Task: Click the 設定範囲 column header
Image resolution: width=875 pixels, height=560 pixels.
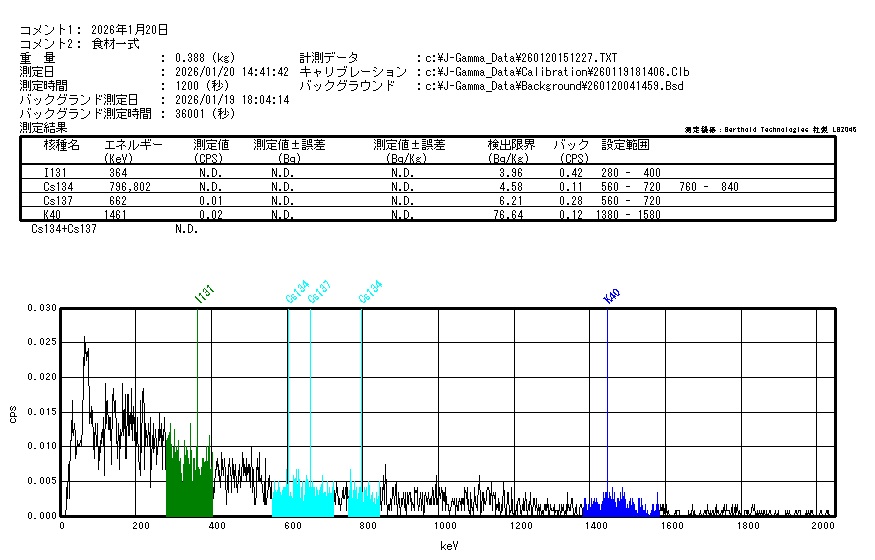Action: tap(625, 145)
